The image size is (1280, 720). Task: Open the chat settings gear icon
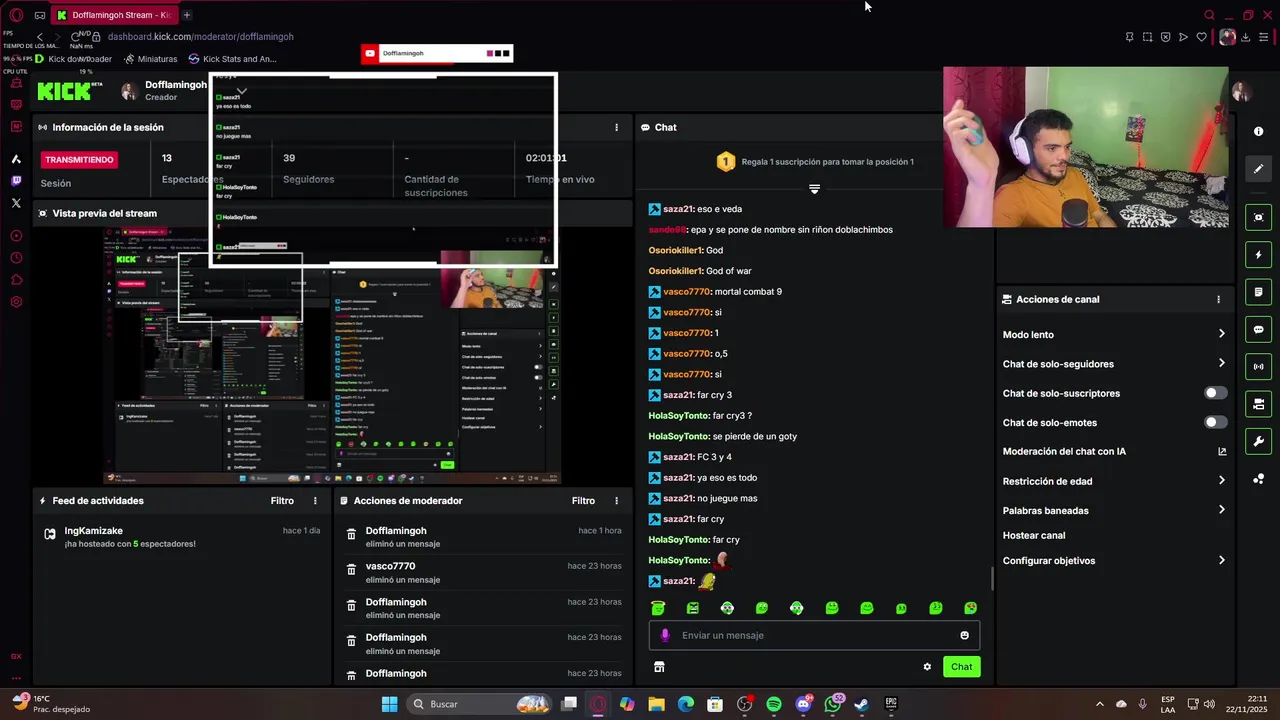point(927,667)
